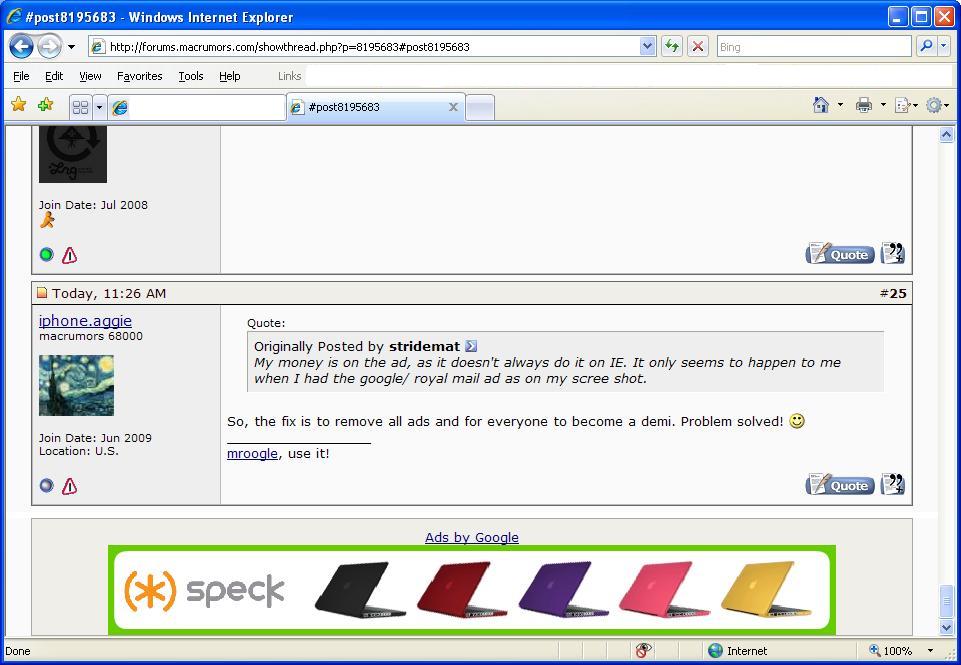The image size is (961, 665).
Task: Expand the Home button dropdown
Action: pyautogui.click(x=840, y=105)
